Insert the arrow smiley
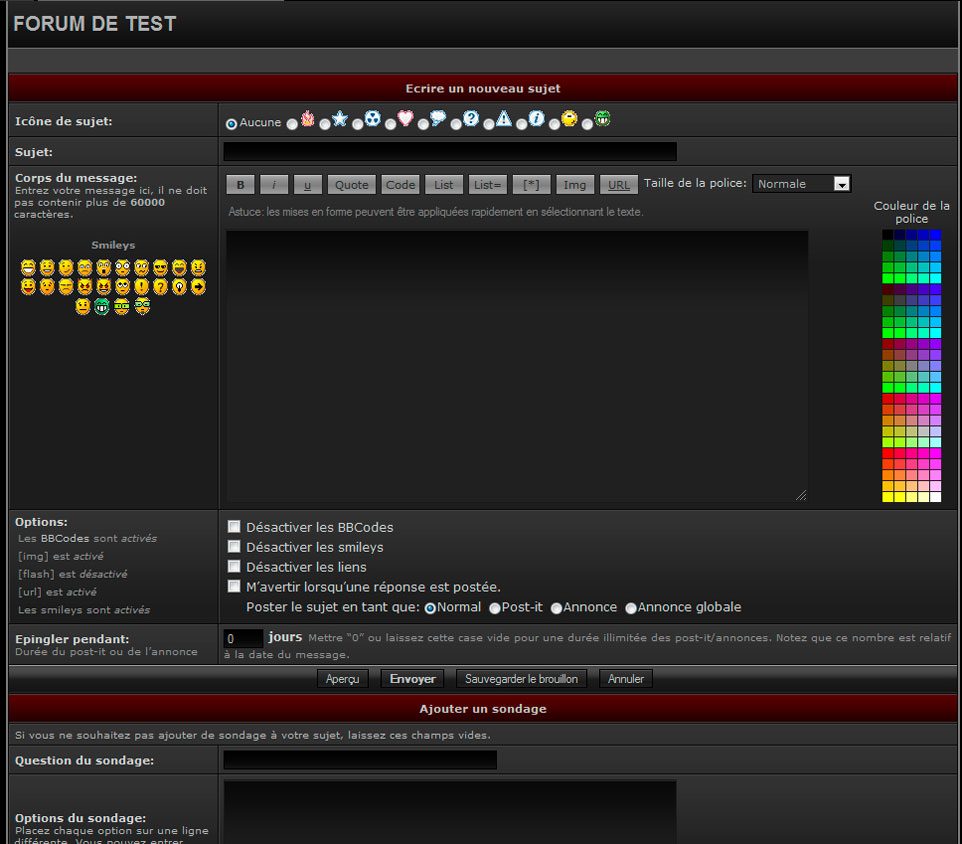962x844 pixels. point(199,287)
